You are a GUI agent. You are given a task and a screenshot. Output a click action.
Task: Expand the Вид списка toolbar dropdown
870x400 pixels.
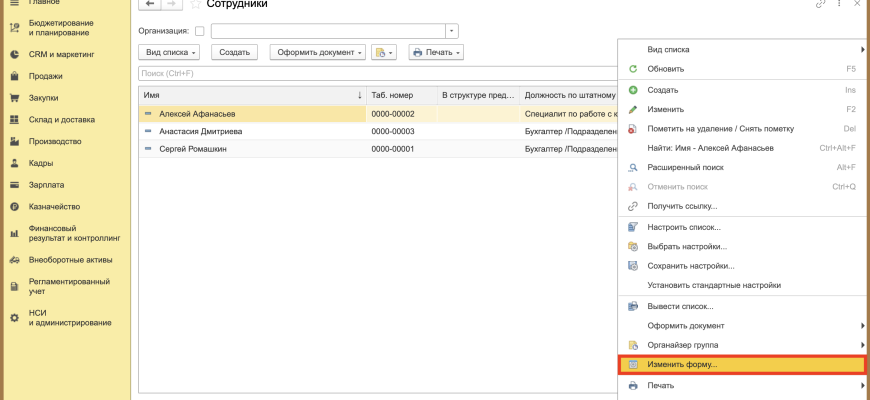pos(170,52)
